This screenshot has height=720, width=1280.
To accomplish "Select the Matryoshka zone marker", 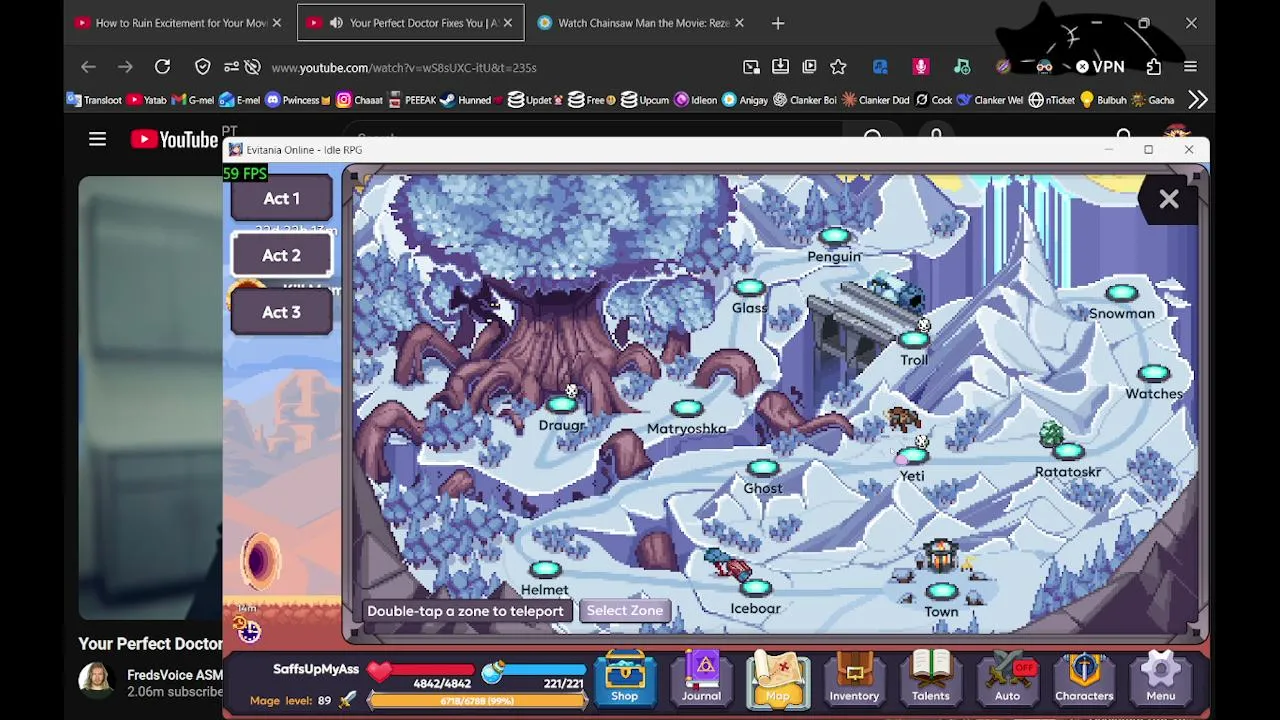I will point(687,408).
